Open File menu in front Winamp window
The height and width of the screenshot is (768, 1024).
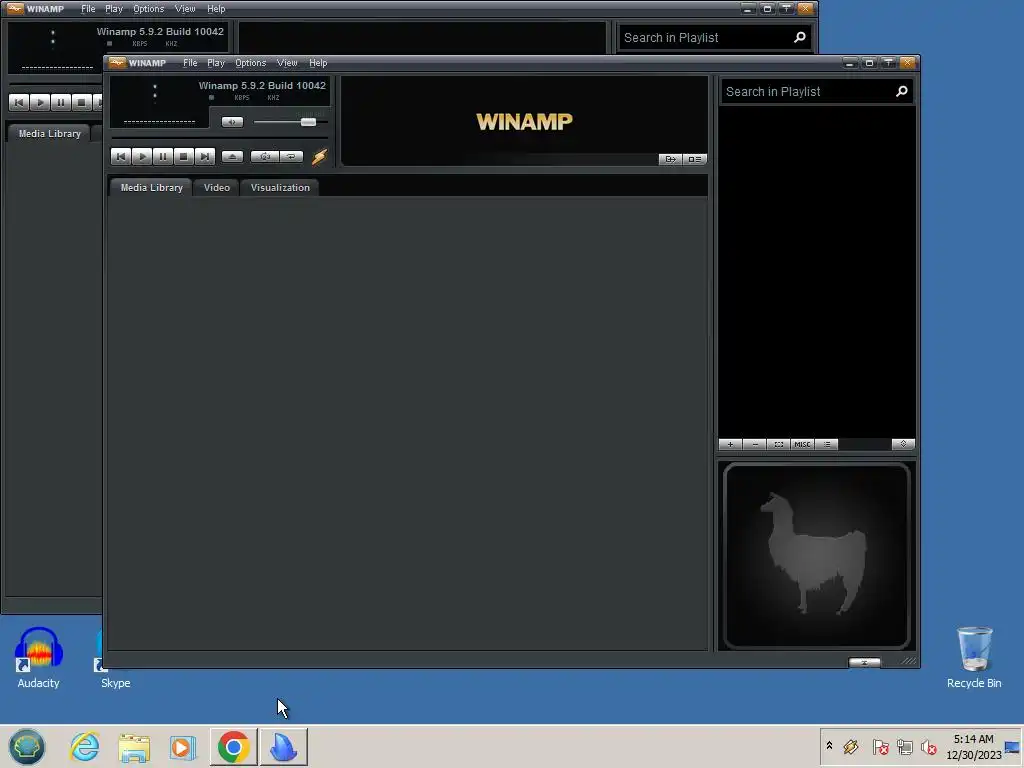point(190,63)
